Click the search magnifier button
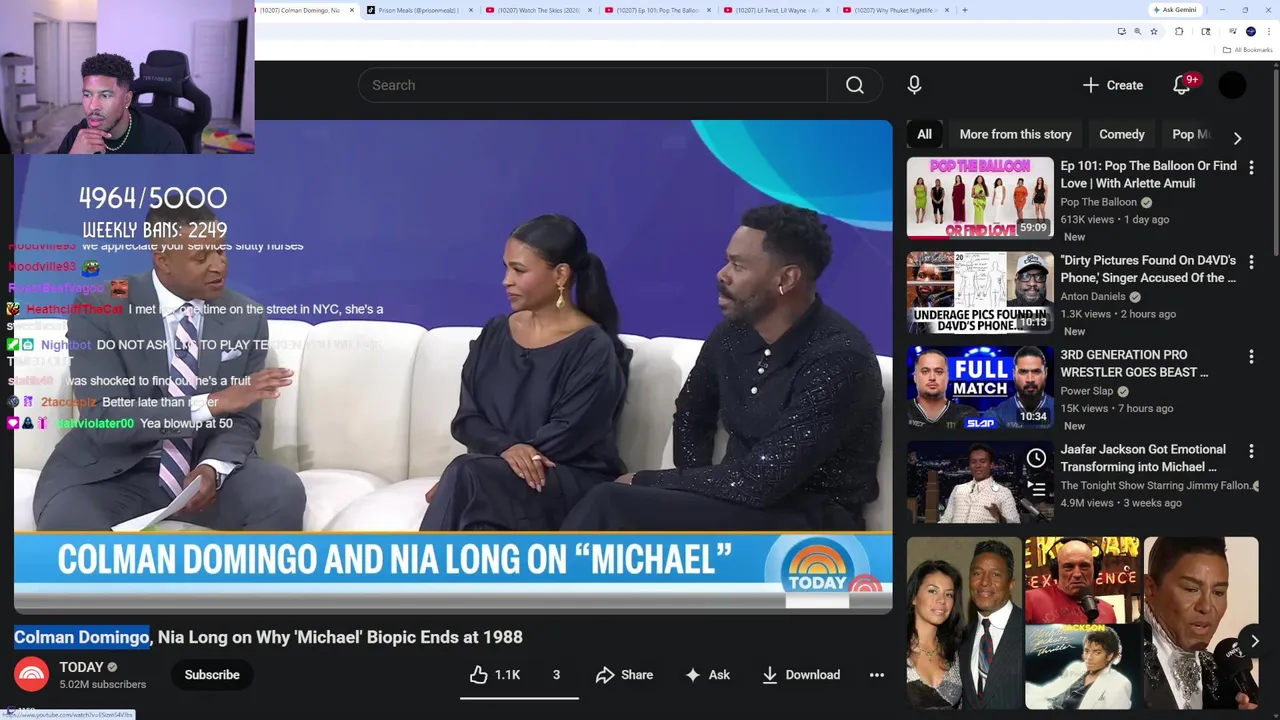 (855, 85)
